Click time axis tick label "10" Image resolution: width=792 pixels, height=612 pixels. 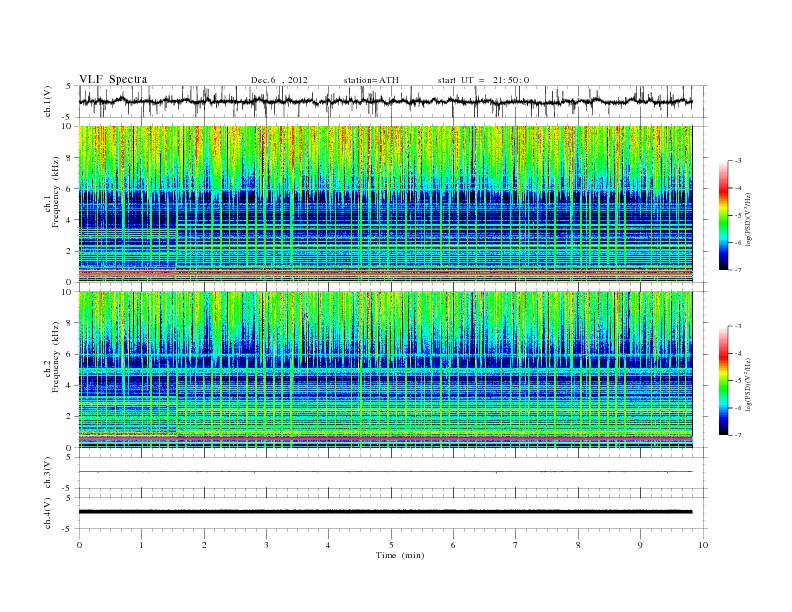[703, 545]
